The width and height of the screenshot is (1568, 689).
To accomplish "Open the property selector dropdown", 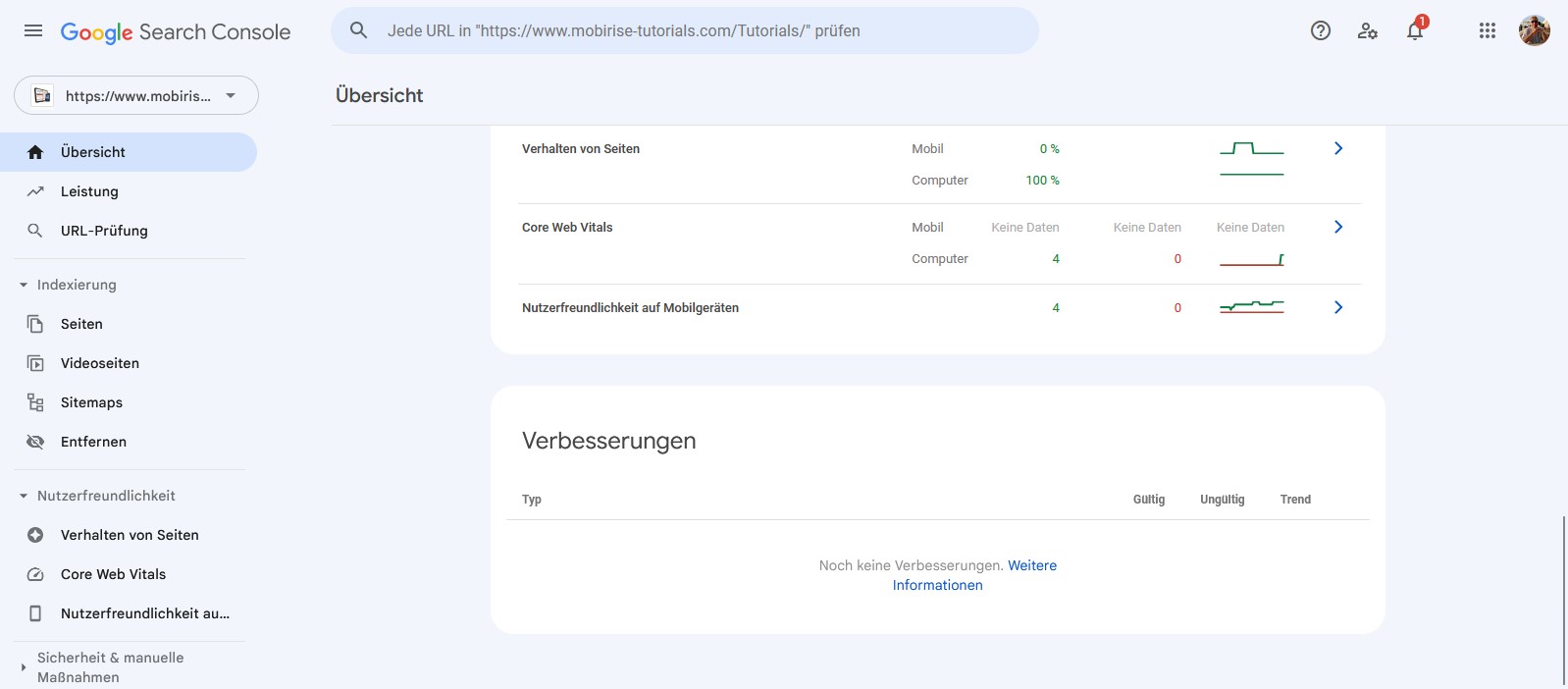I will 136,95.
